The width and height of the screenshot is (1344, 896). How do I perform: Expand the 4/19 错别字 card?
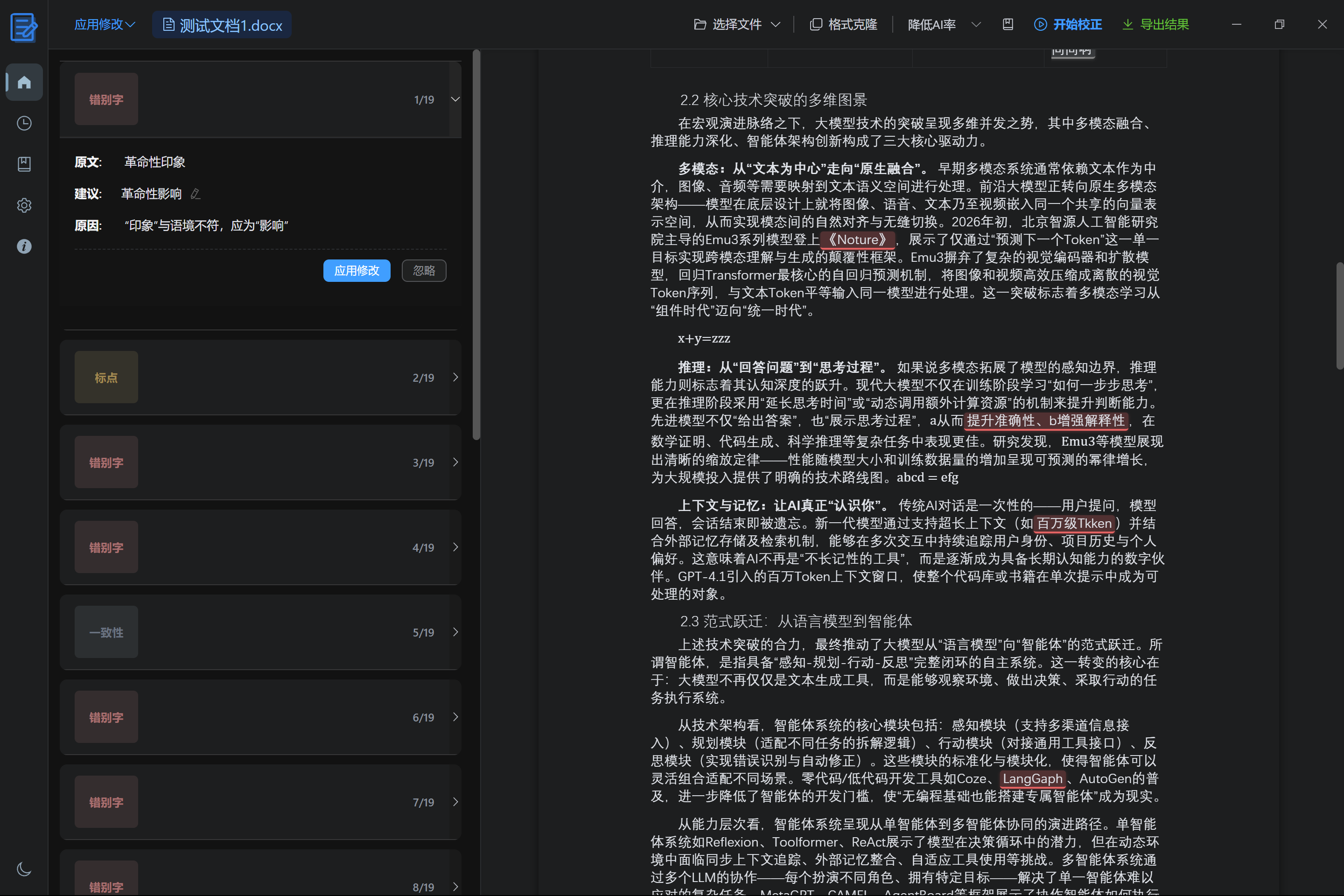pos(455,547)
